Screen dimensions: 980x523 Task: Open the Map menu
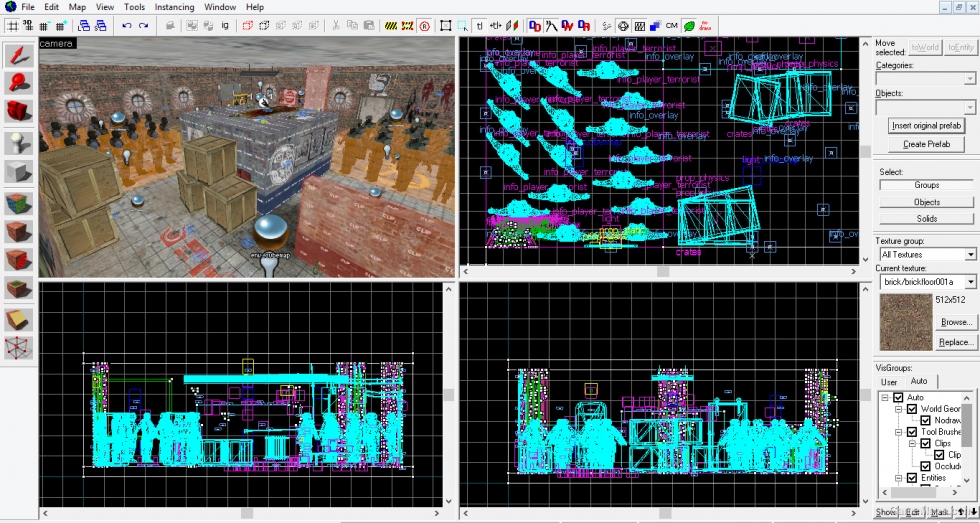coord(77,7)
